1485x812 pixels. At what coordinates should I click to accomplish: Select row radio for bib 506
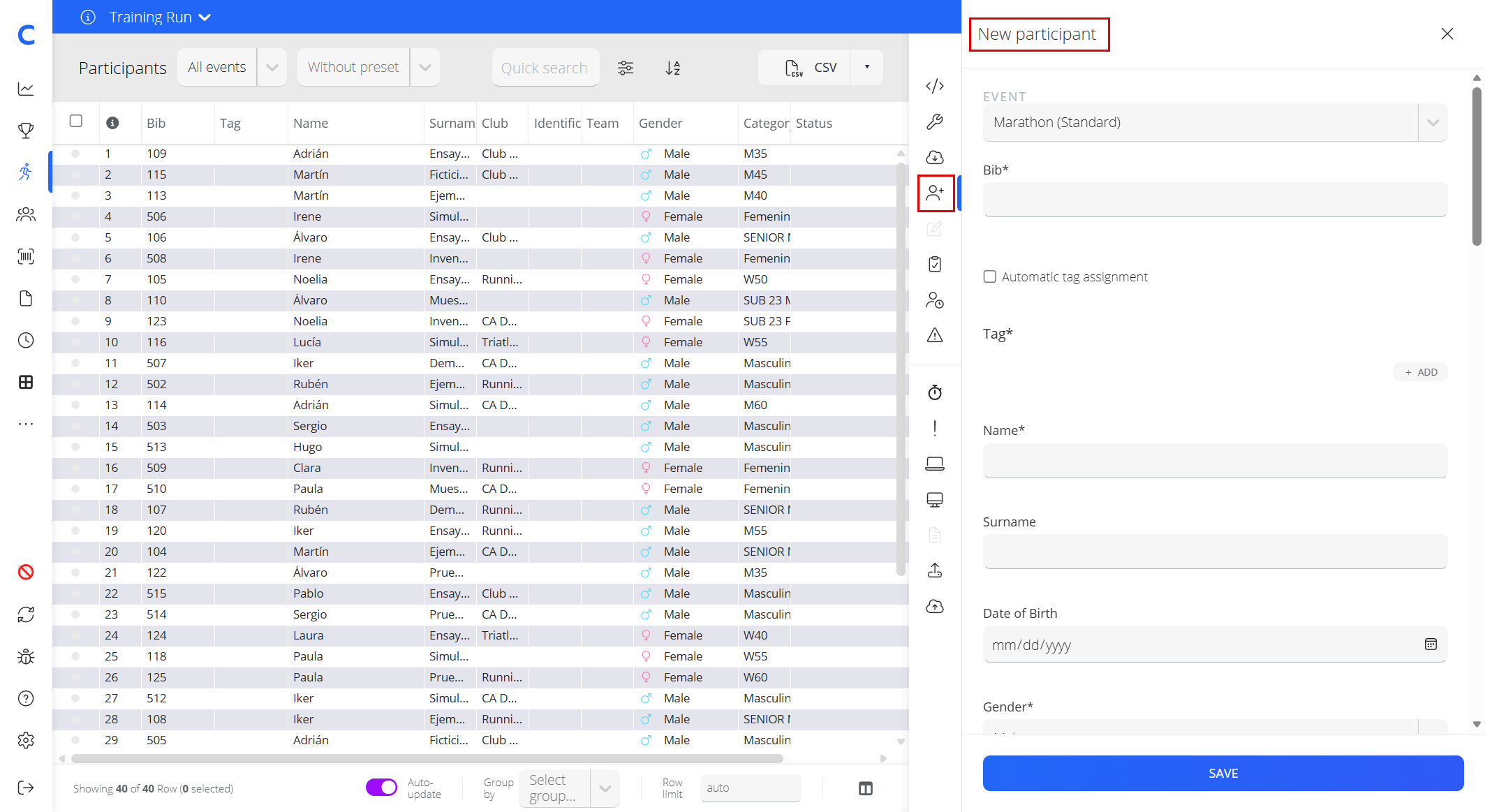(75, 216)
